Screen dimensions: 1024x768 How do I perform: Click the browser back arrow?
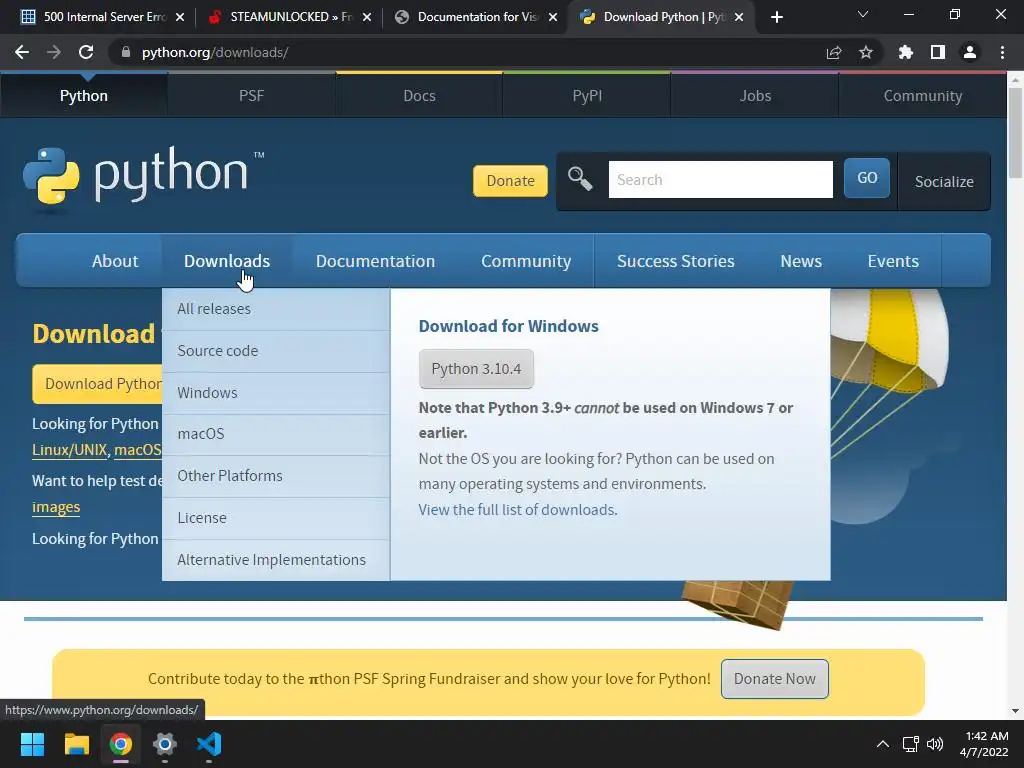pos(22,52)
